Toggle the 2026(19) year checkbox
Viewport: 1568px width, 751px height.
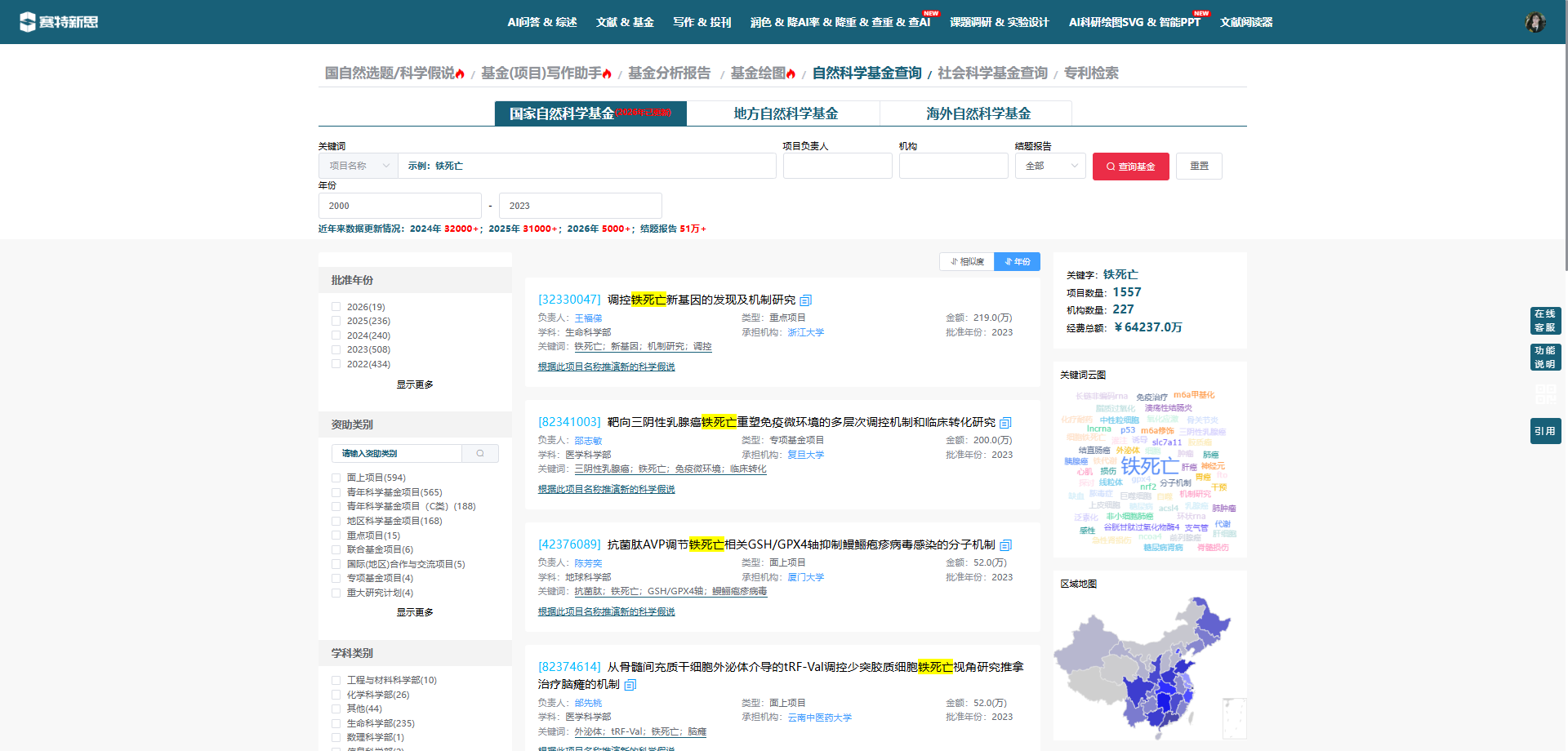336,307
